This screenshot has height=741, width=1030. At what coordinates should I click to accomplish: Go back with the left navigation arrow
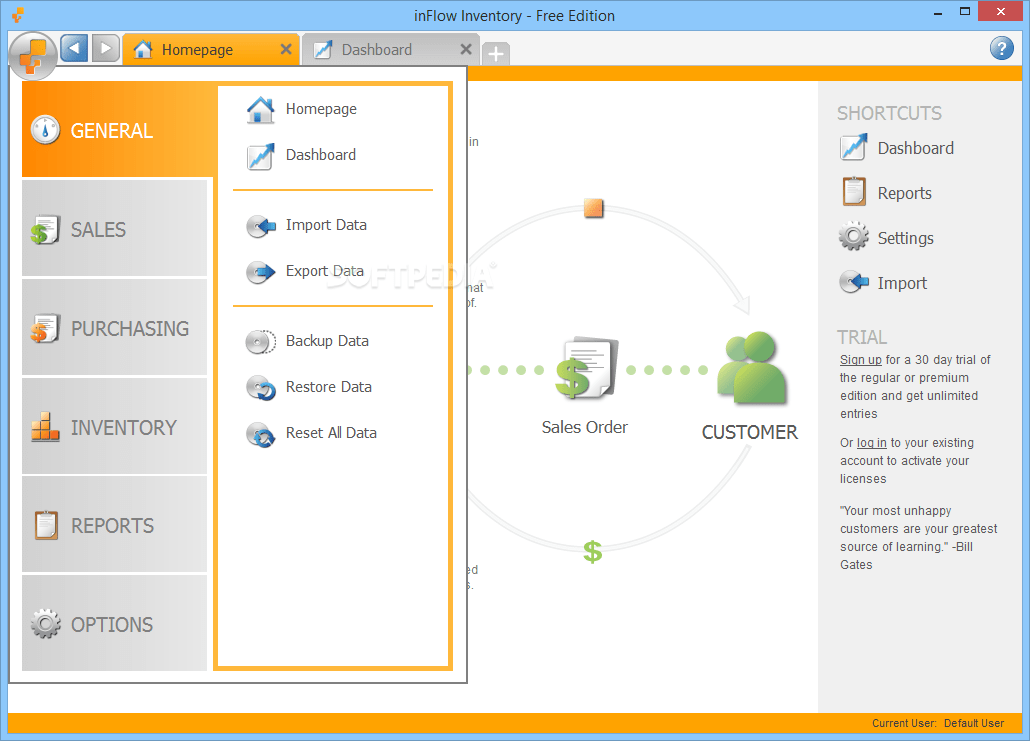click(x=74, y=49)
